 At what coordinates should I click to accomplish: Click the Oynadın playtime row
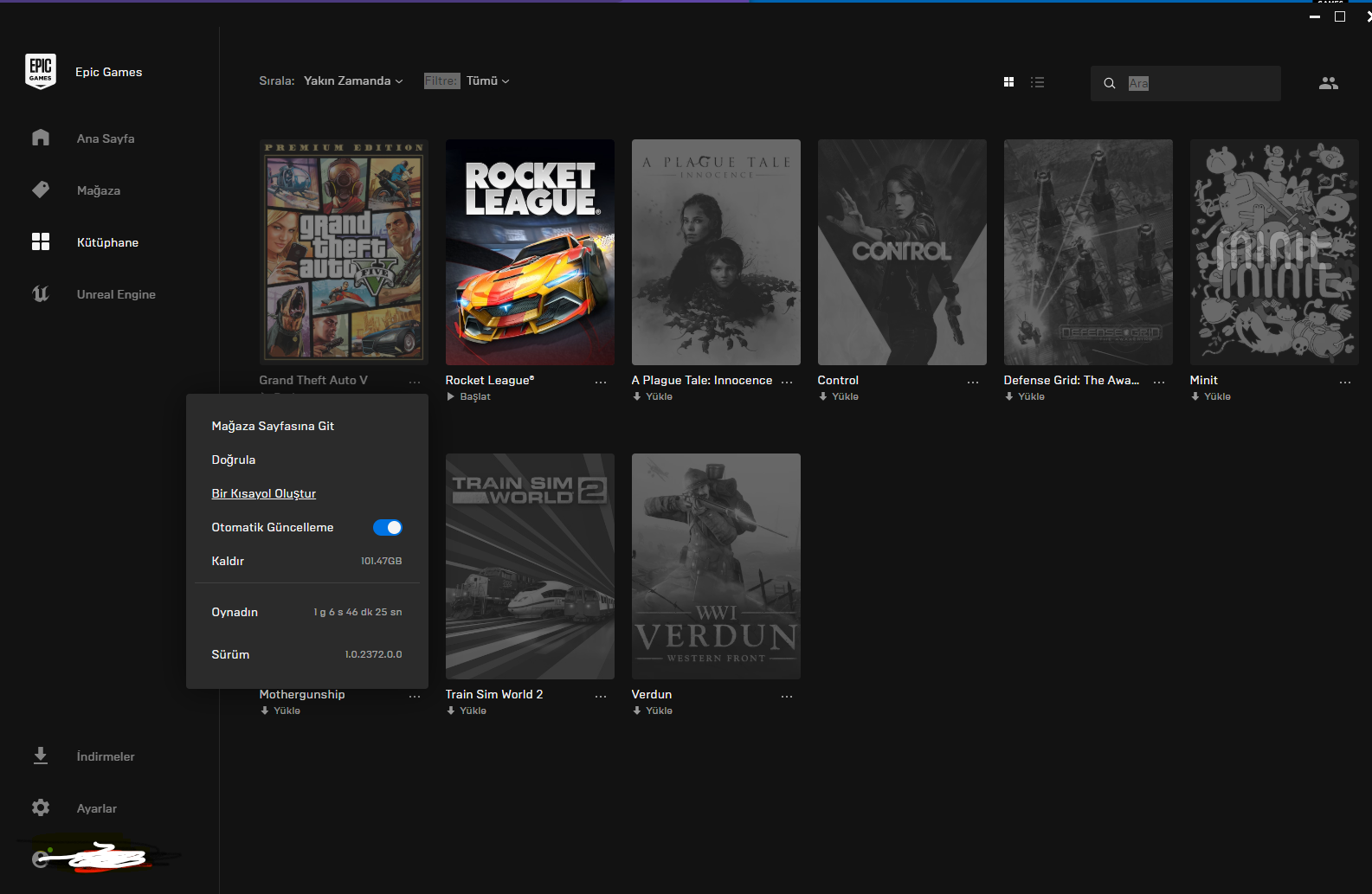(306, 612)
